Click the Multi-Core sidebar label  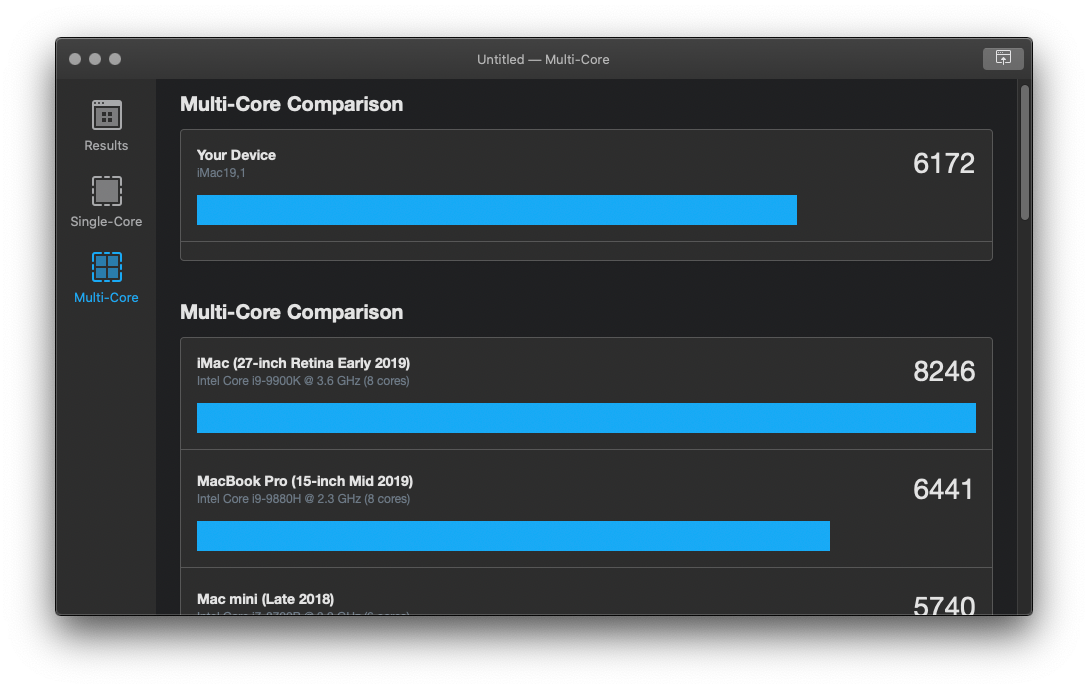point(106,297)
